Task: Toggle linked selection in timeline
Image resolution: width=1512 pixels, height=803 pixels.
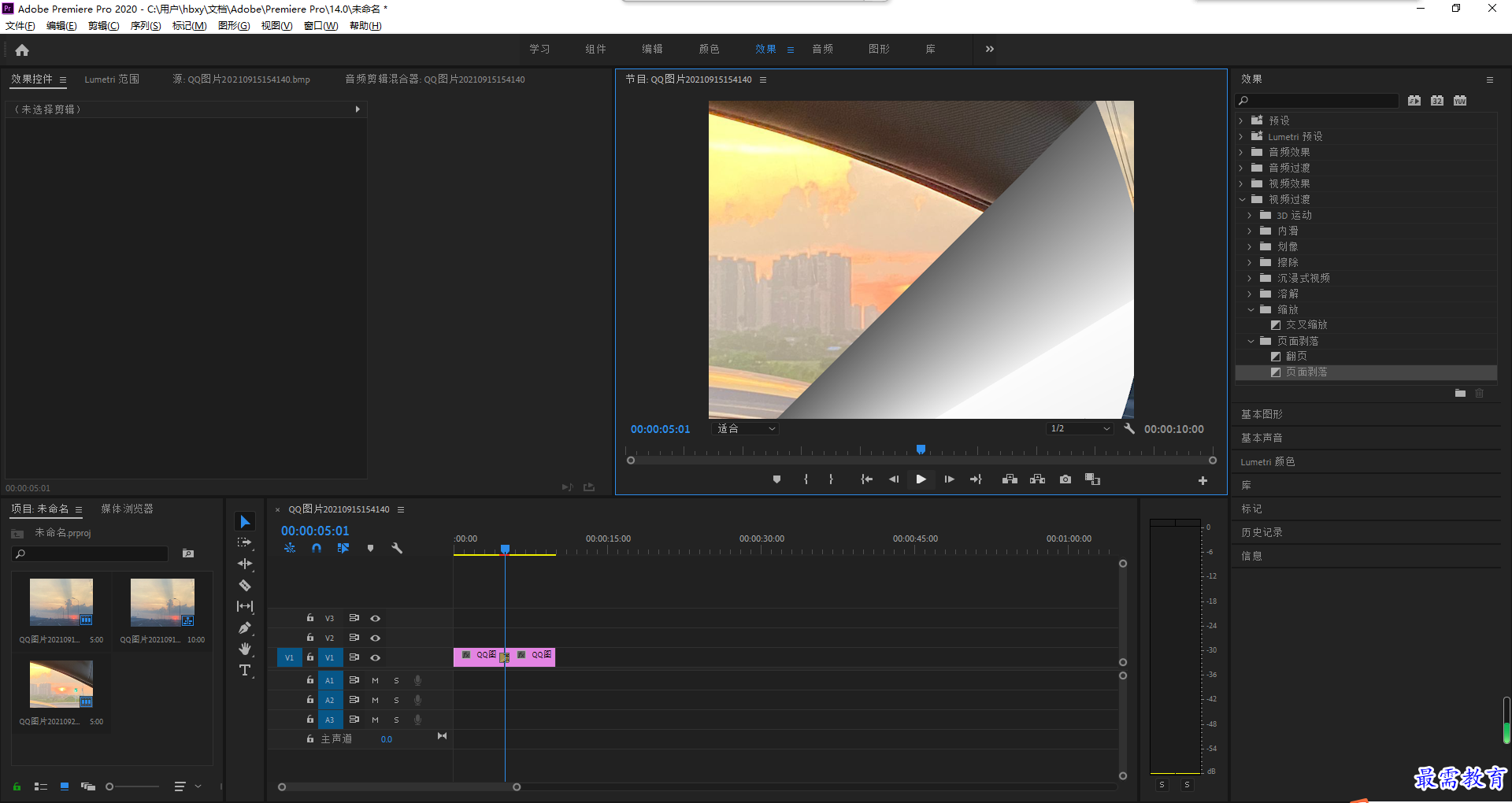Action: pos(343,548)
